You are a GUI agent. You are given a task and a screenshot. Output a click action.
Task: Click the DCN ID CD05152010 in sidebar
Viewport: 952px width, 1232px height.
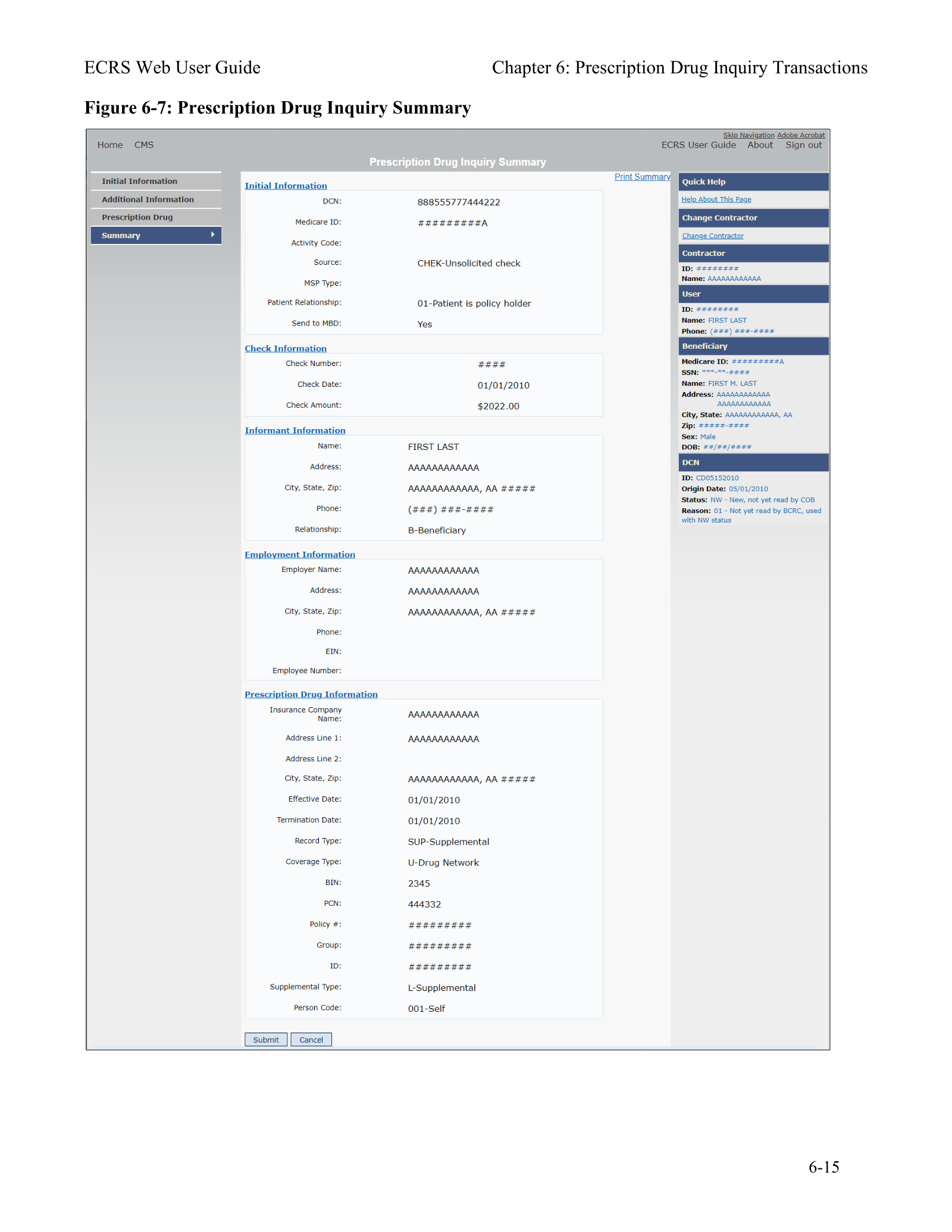pyautogui.click(x=717, y=478)
